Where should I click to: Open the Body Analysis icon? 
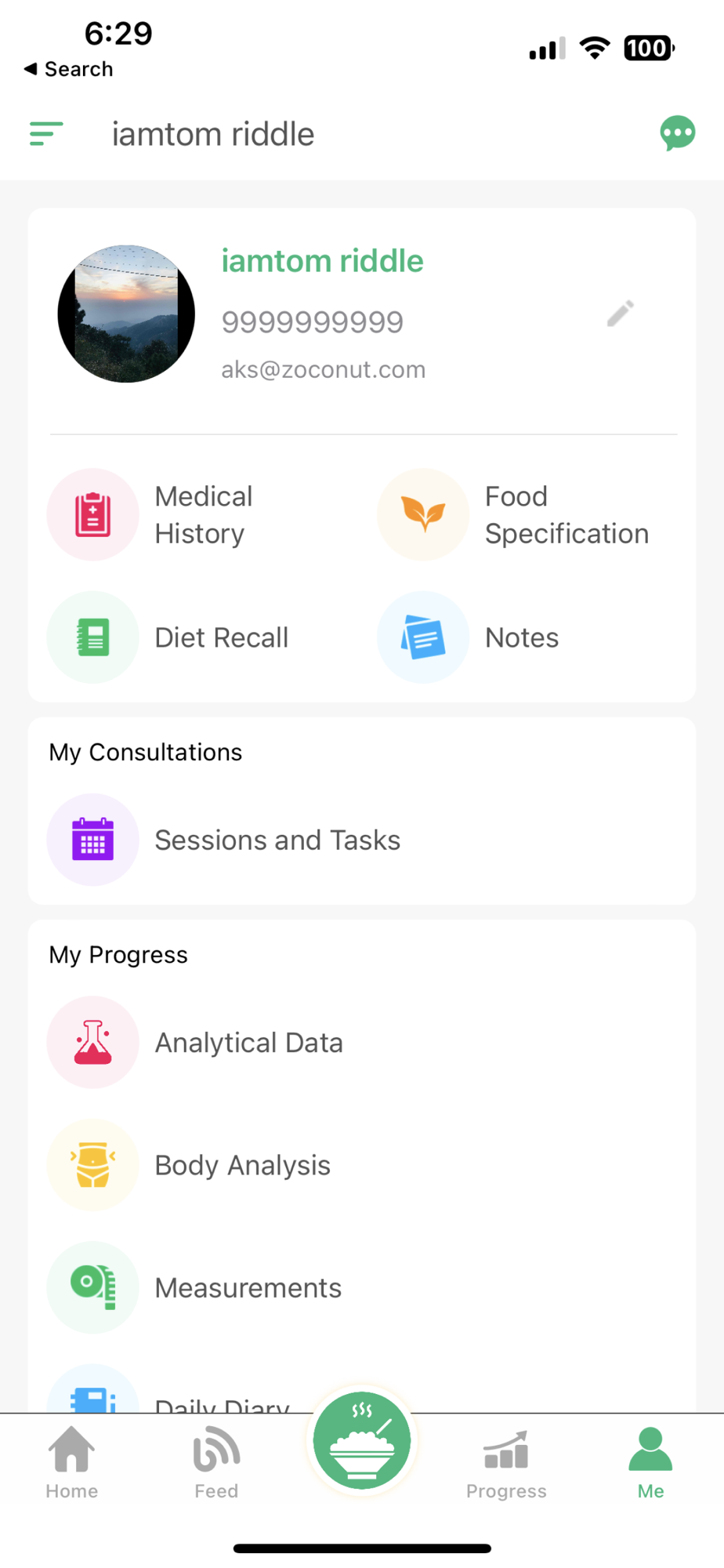click(x=93, y=1165)
